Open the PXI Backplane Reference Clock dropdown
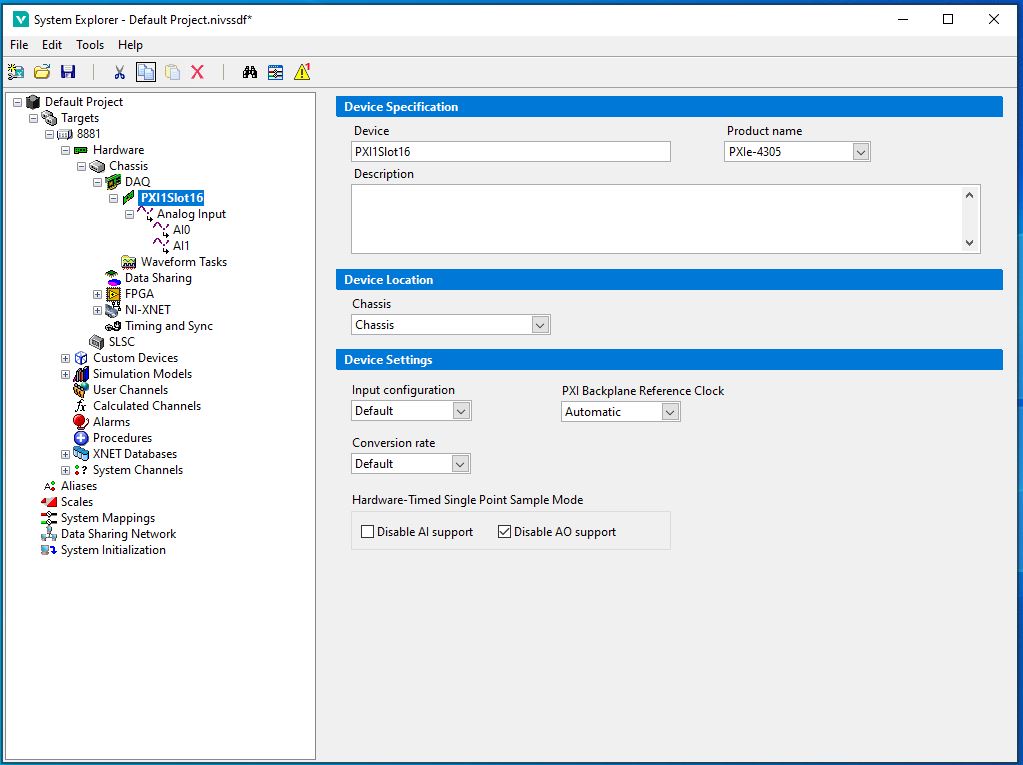Image resolution: width=1023 pixels, height=765 pixels. (670, 412)
